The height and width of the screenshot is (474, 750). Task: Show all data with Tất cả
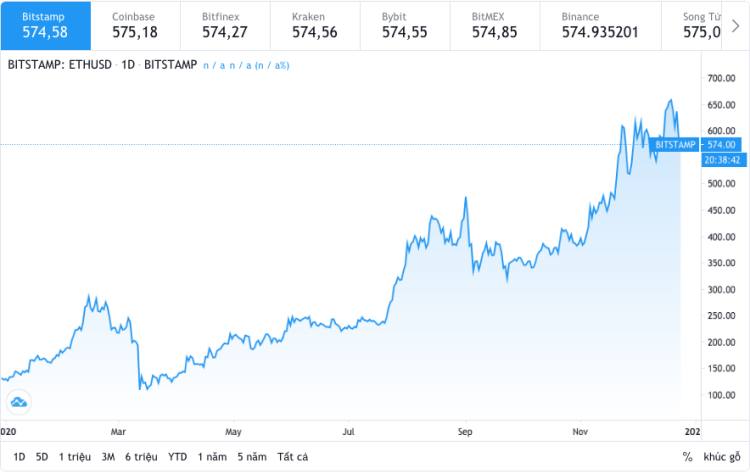(x=293, y=456)
